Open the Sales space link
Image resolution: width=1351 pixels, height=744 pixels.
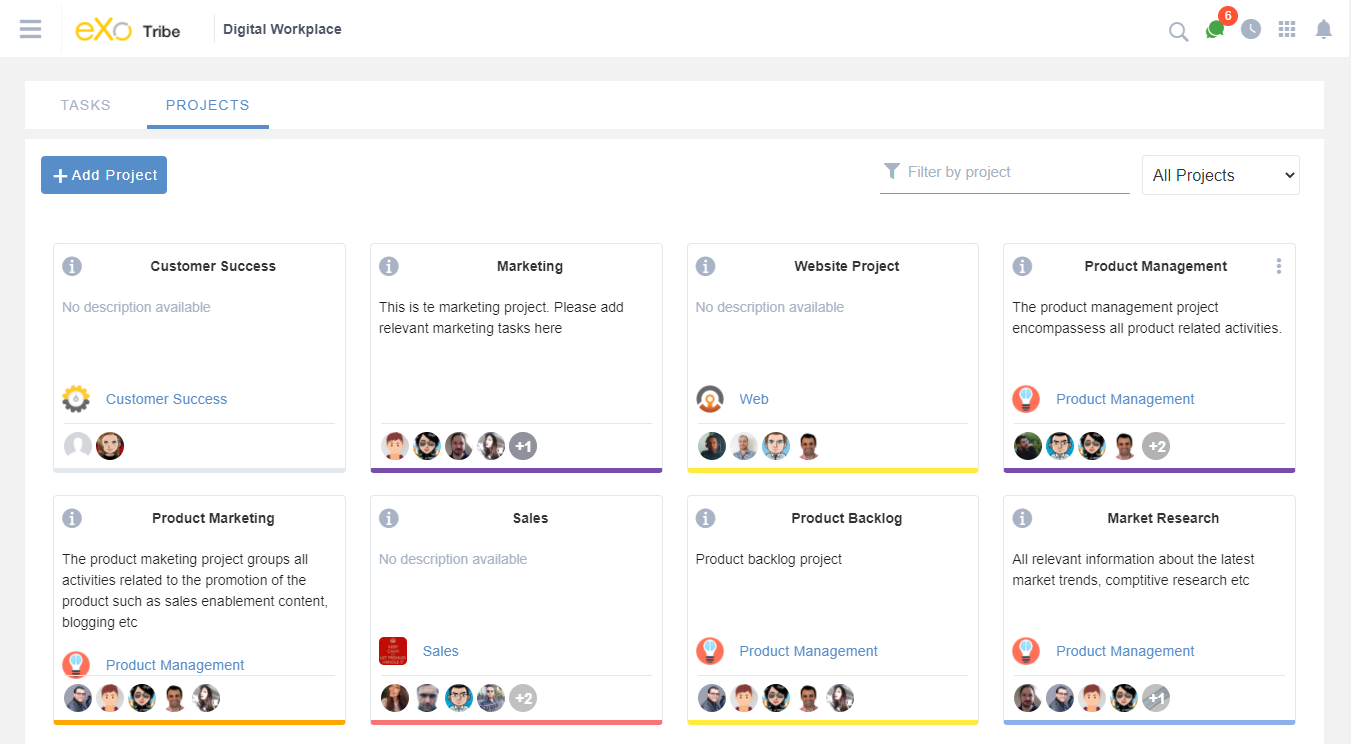(x=440, y=651)
